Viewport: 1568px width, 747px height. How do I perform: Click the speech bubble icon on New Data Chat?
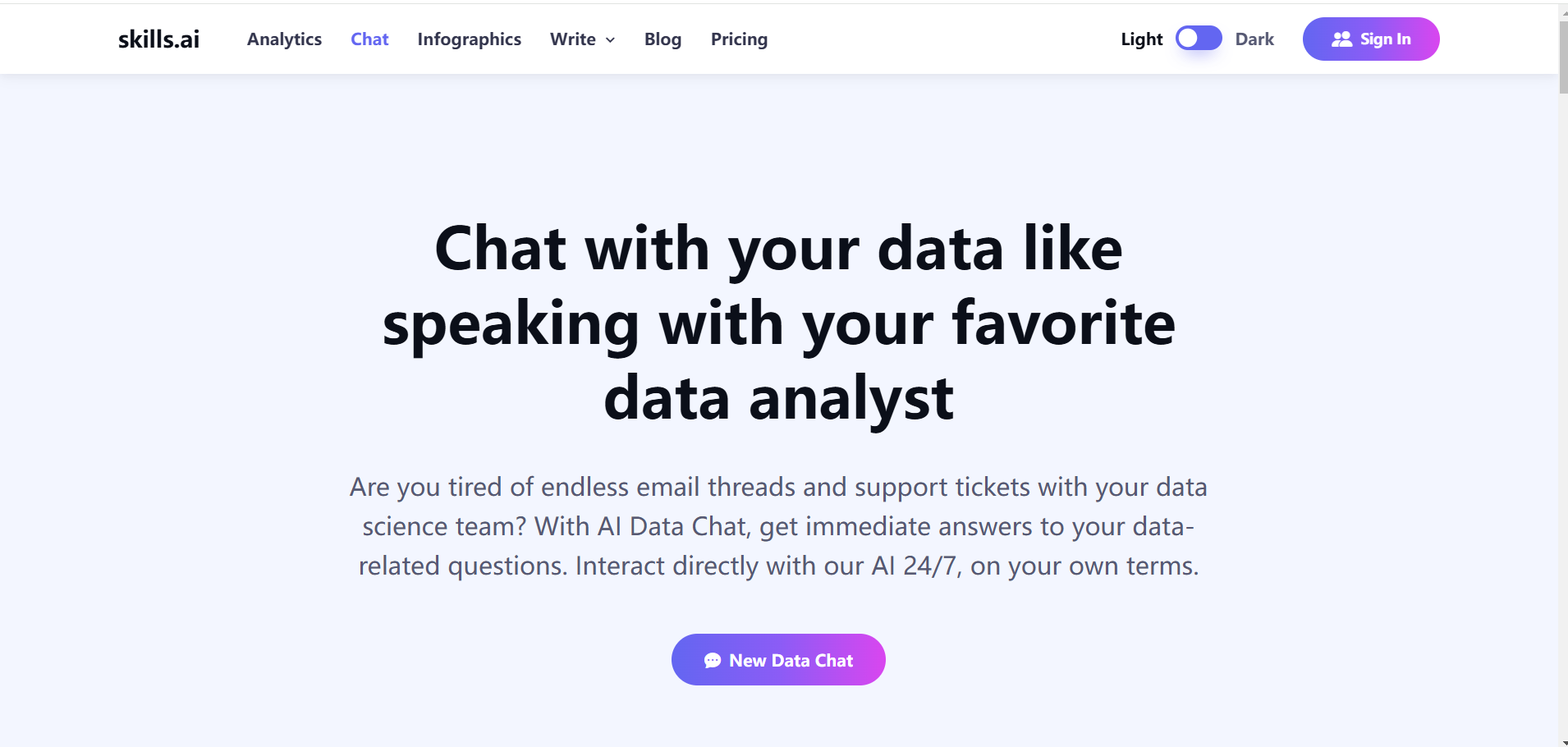coord(712,661)
